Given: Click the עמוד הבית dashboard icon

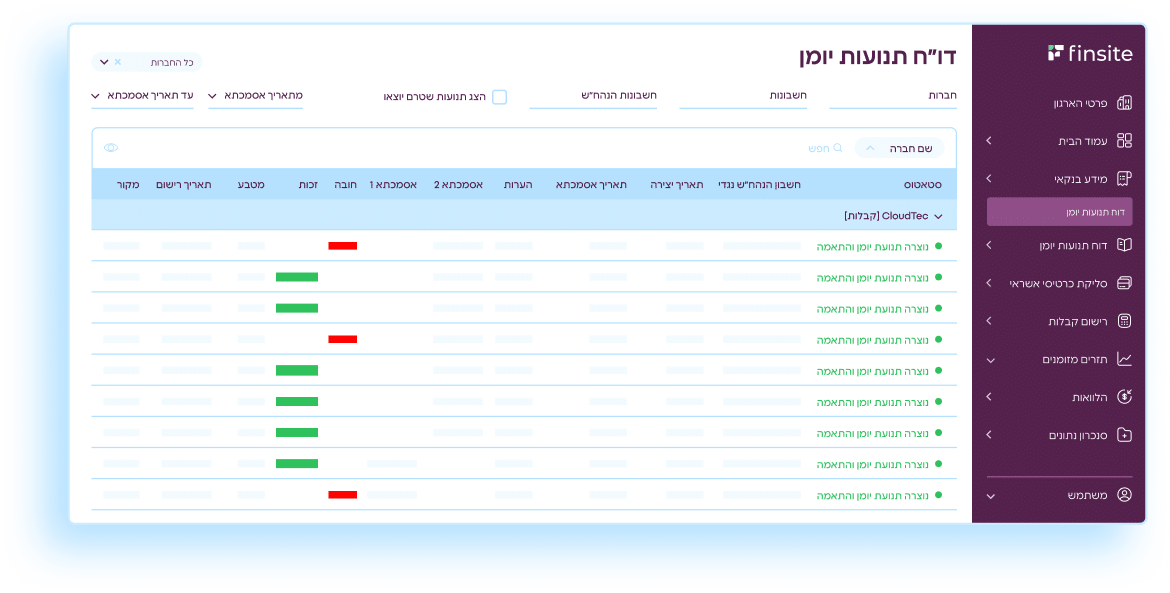Looking at the screenshot, I should 1124,141.
